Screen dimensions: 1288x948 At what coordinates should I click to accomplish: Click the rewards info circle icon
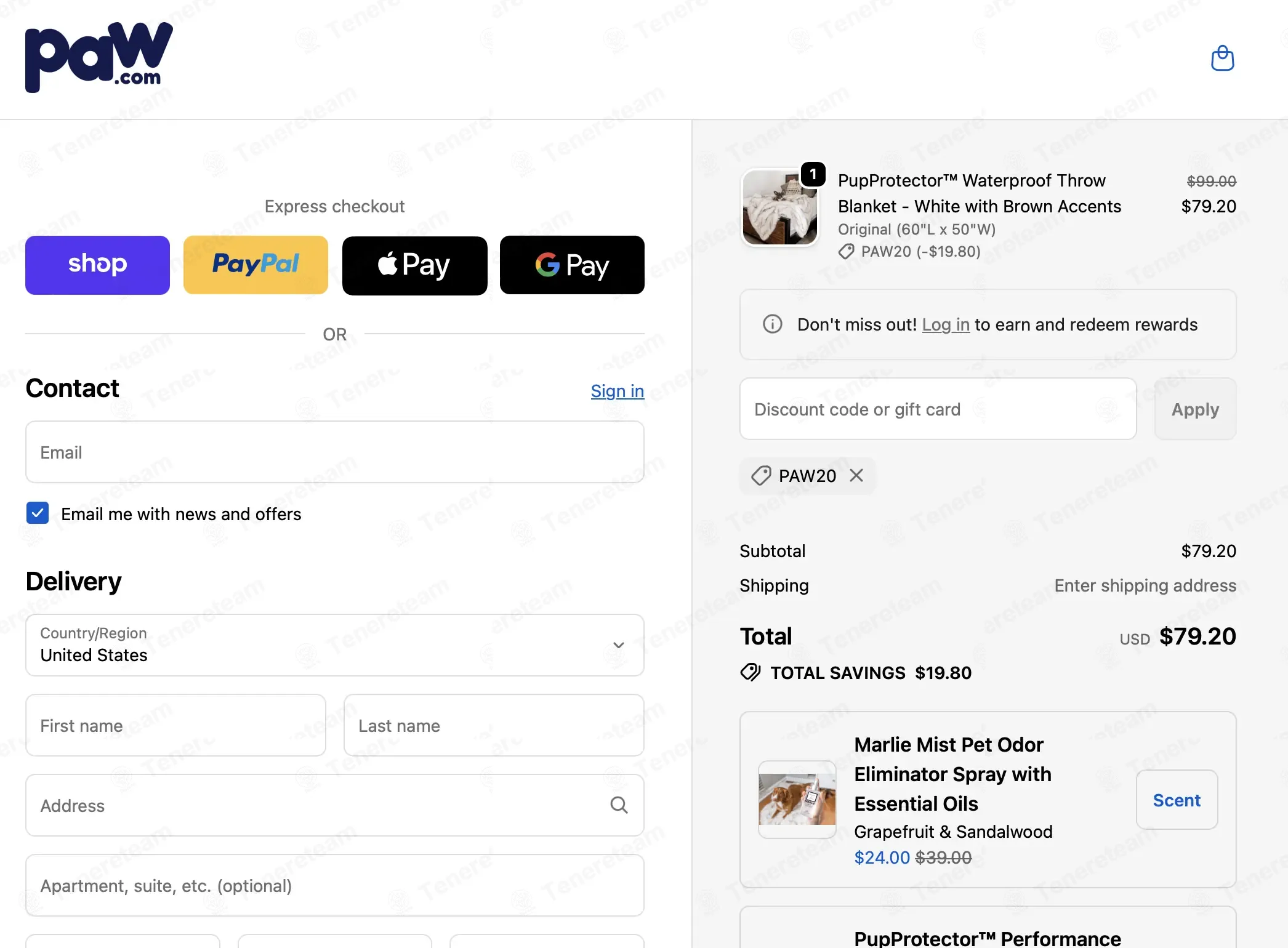pyautogui.click(x=772, y=324)
